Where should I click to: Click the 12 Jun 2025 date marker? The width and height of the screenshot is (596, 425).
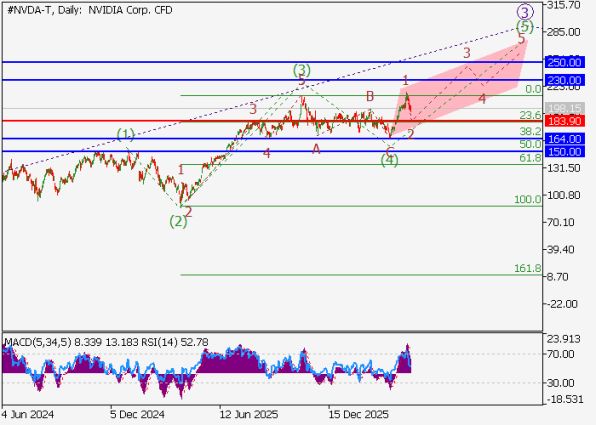click(x=249, y=414)
